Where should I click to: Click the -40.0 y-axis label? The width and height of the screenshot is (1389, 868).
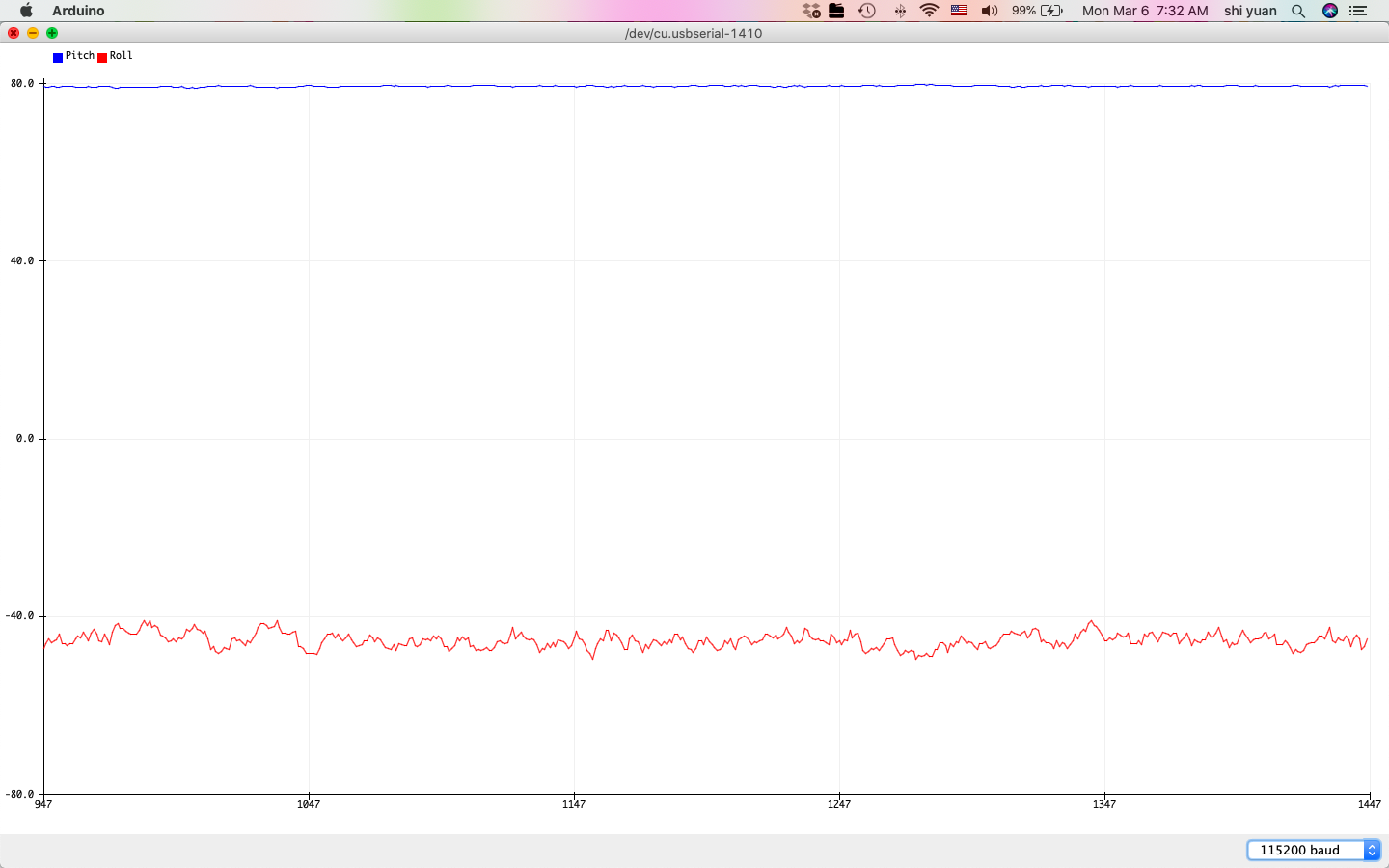click(x=19, y=616)
